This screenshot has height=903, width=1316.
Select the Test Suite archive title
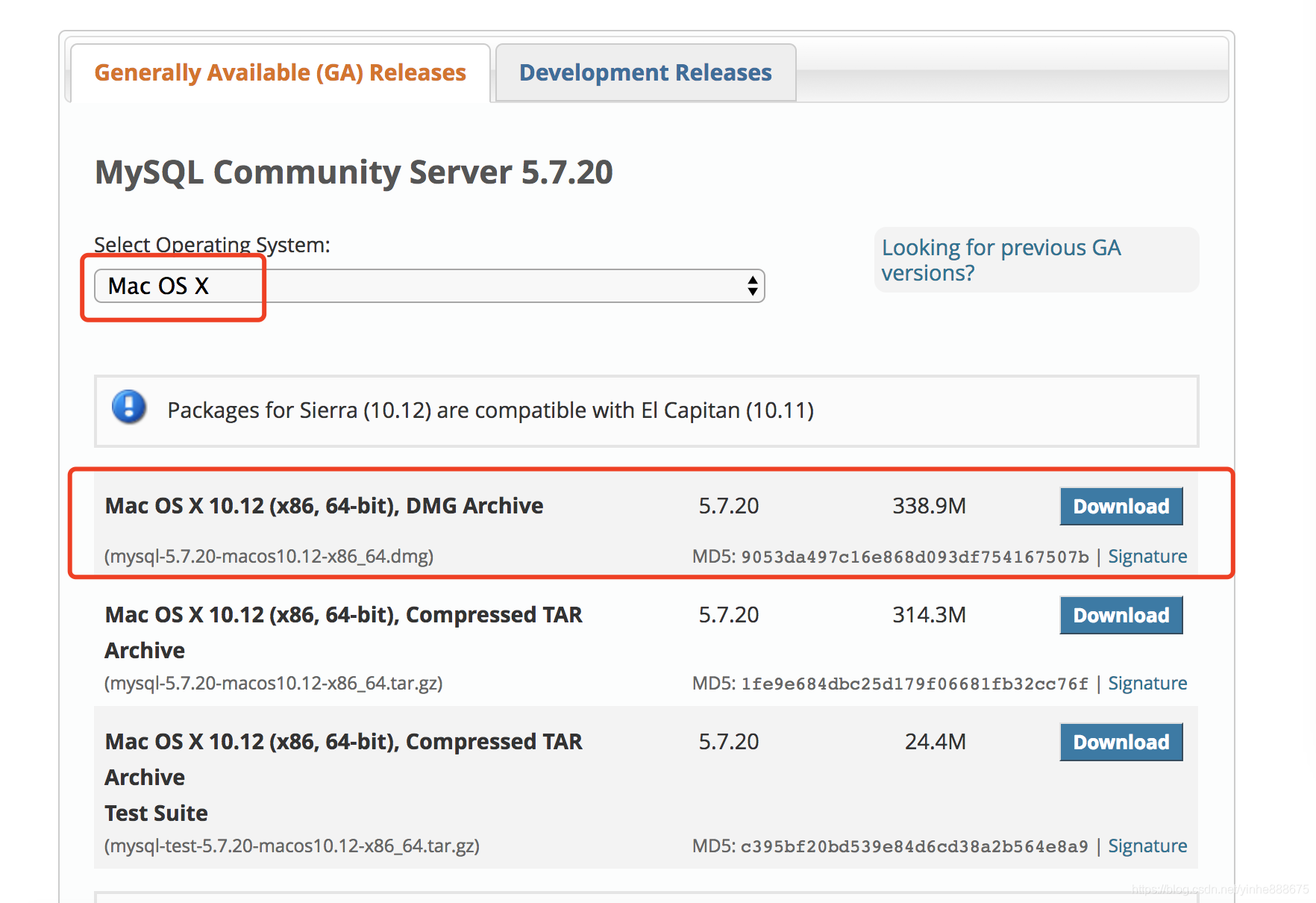tap(343, 777)
